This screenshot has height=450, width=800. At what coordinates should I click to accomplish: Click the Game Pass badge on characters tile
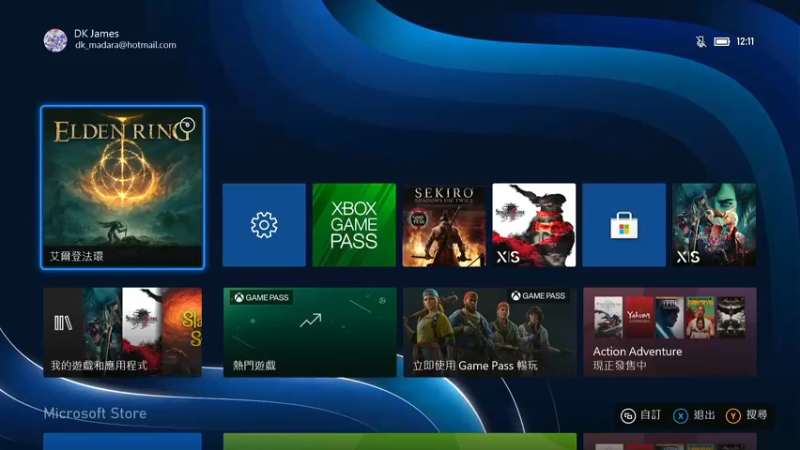point(538,296)
